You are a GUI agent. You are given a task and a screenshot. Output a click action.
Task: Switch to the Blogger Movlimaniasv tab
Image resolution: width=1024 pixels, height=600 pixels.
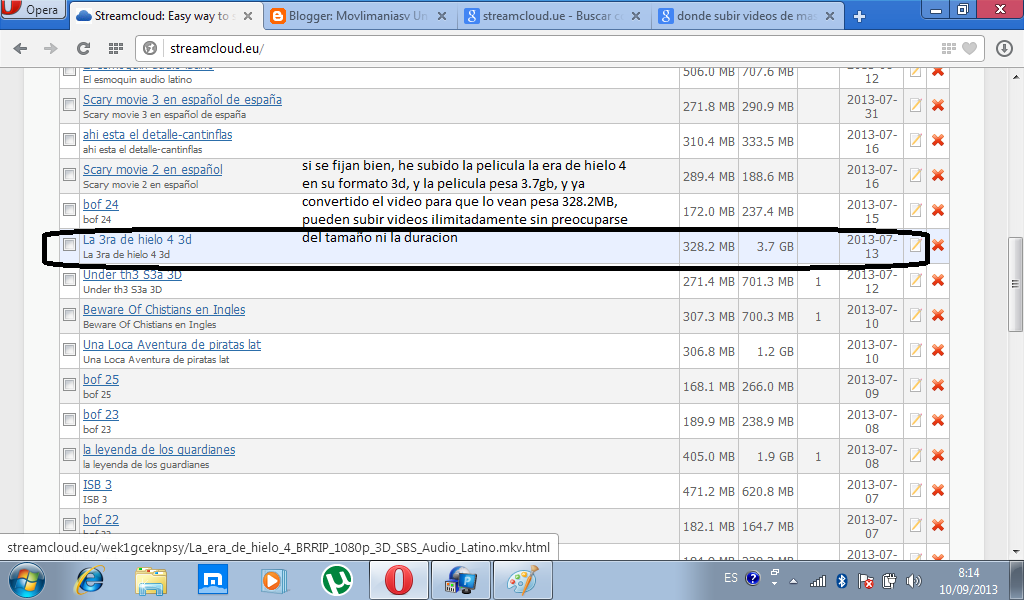[x=359, y=16]
